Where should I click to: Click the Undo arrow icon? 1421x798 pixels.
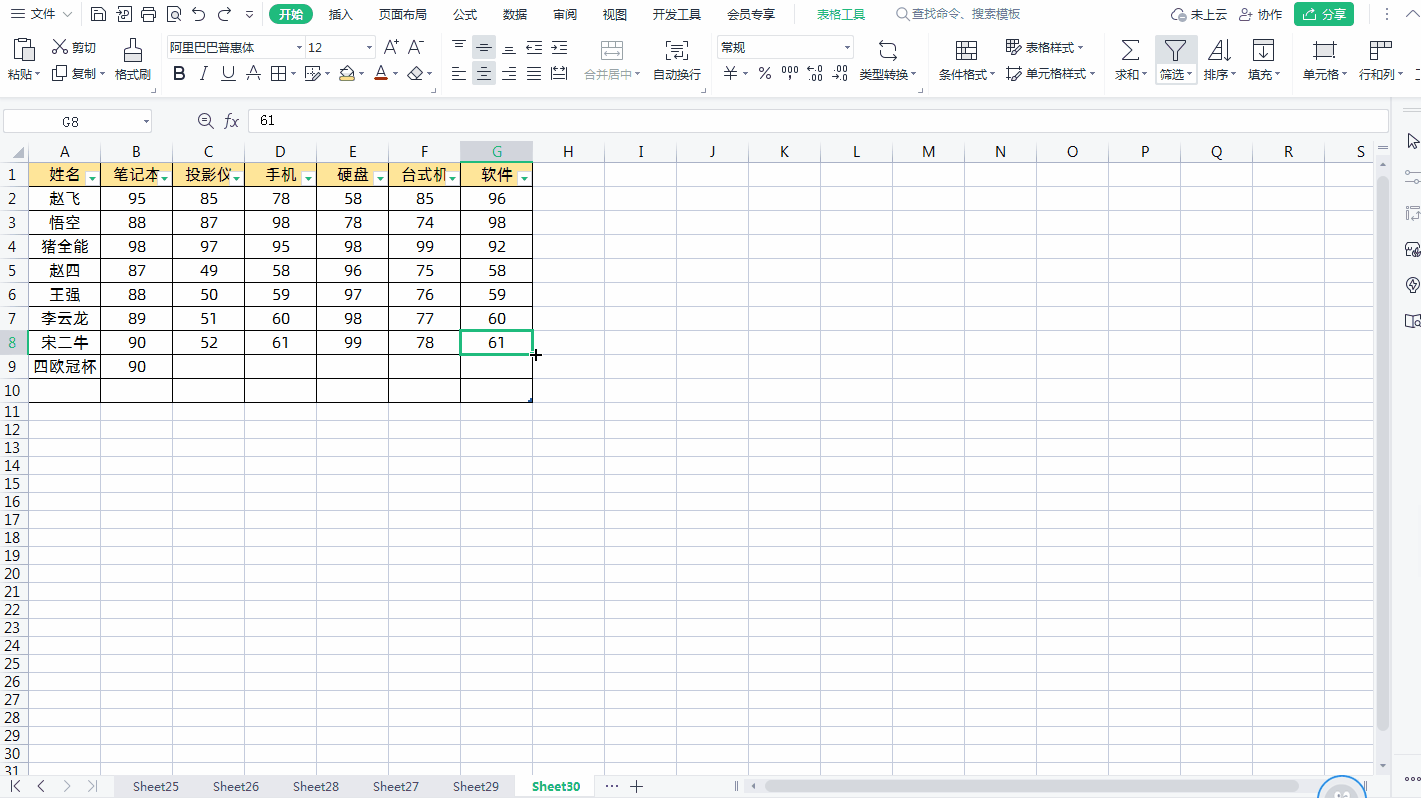(198, 14)
